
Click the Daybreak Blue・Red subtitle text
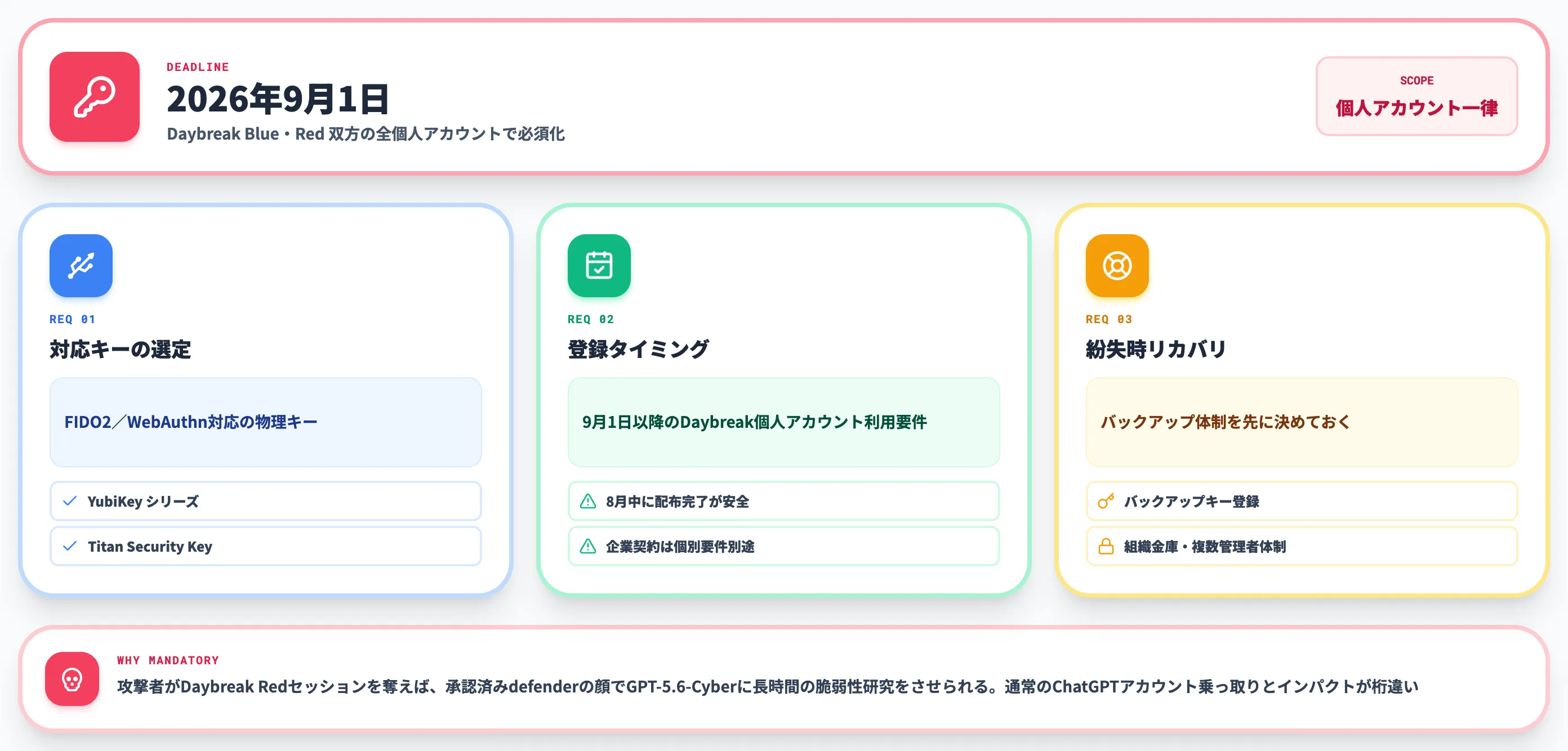[x=366, y=134]
